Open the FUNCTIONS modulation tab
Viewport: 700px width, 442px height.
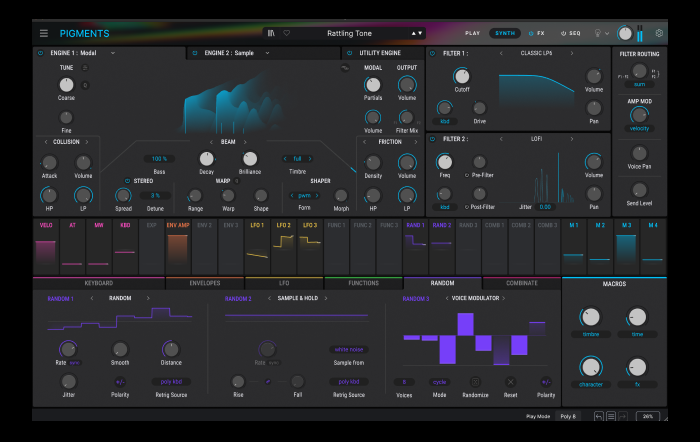click(x=363, y=283)
